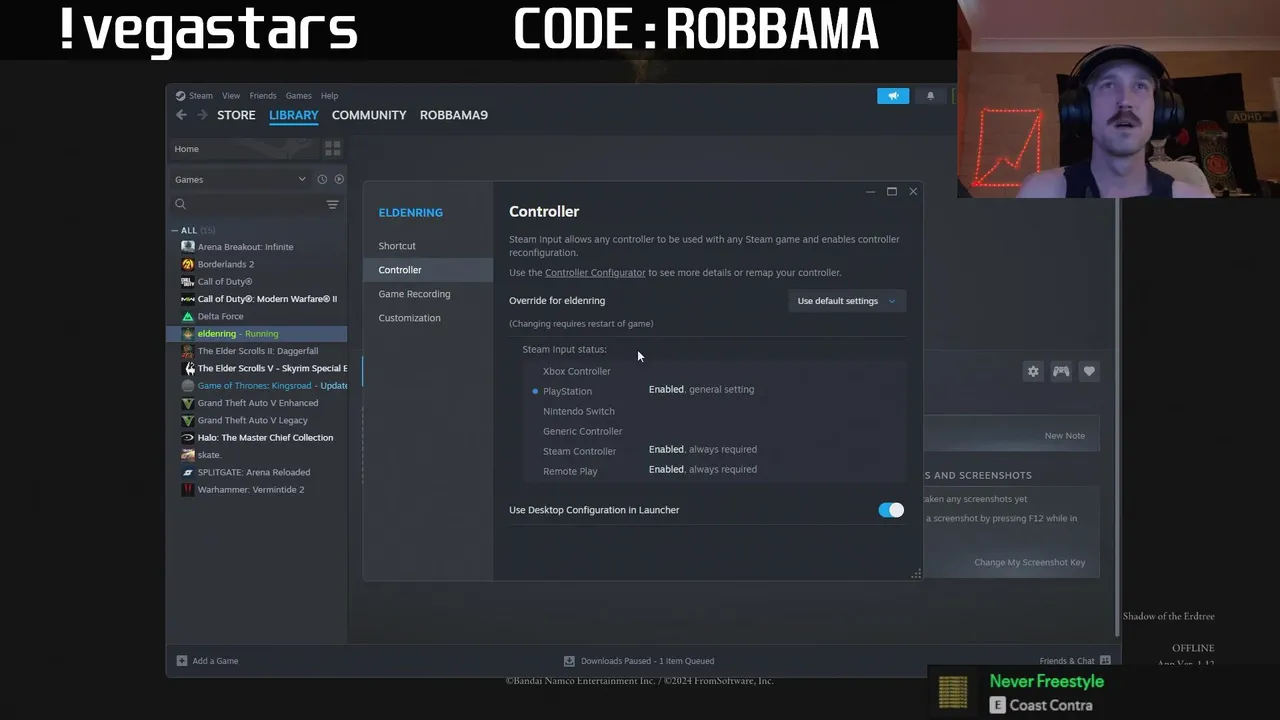Viewport: 1280px width, 720px height.
Task: Click the Warhammer: Vermintide 2 icon
Action: 188,490
